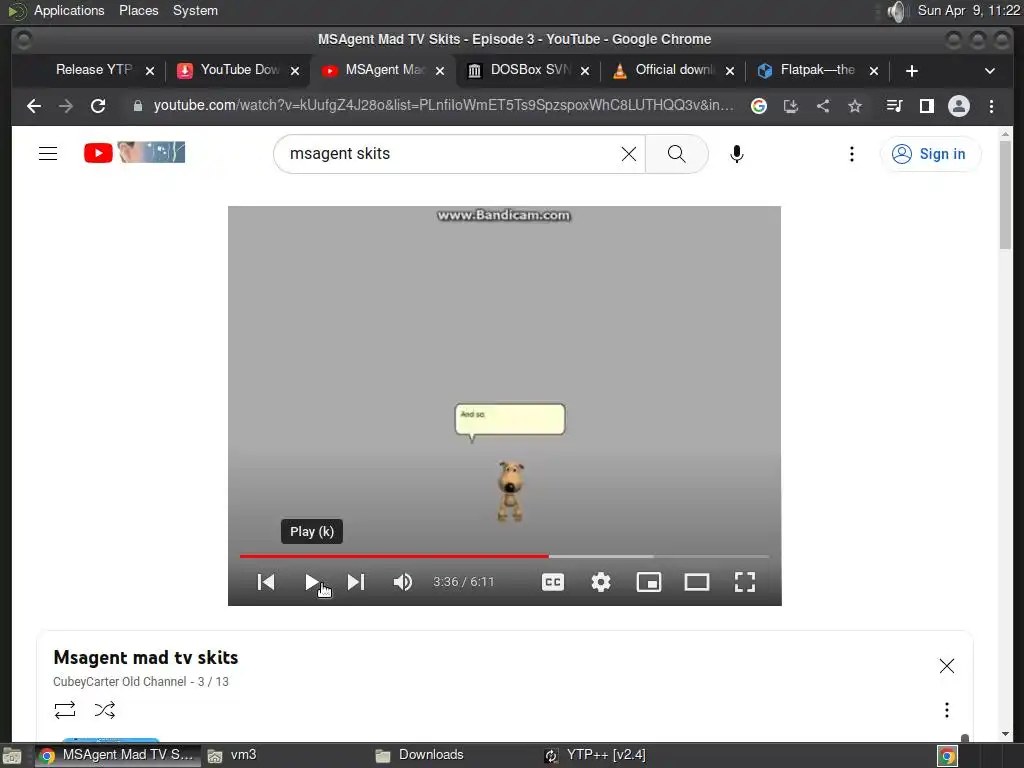Close the MSAgent Mad TV tab
1024x768 pixels.
tap(440, 71)
